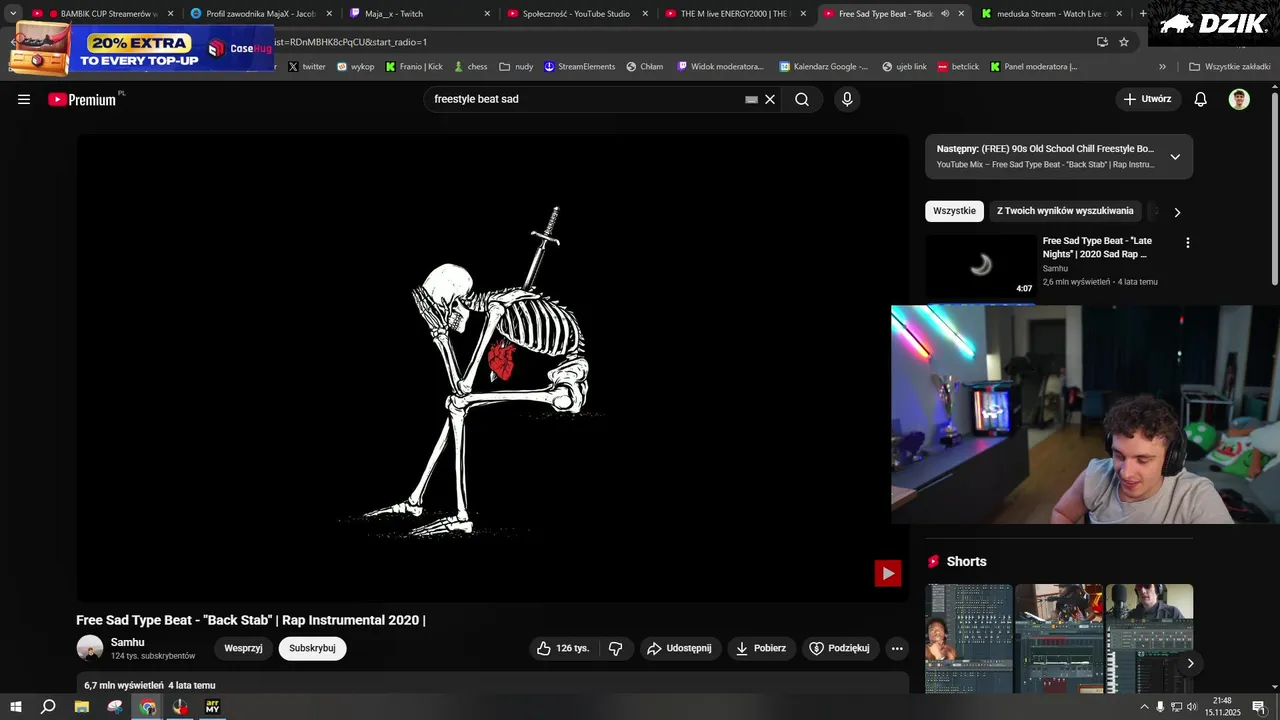Select the Wszystkie filter chip
This screenshot has width=1280, height=720.
954,211
